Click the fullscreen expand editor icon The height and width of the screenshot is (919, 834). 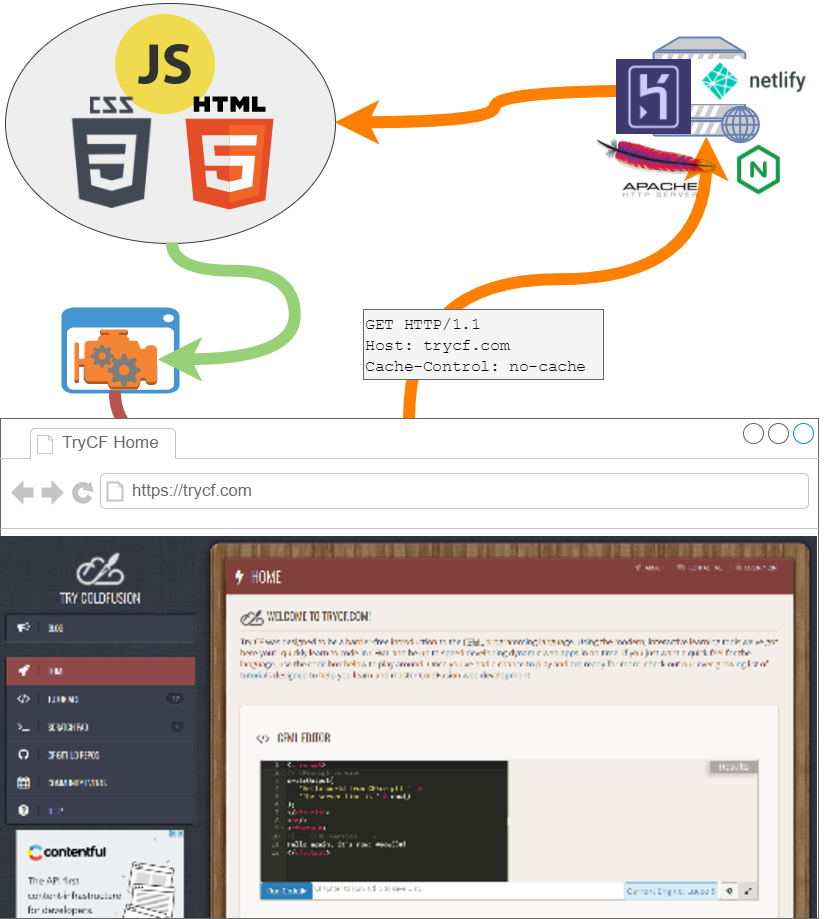(748, 891)
